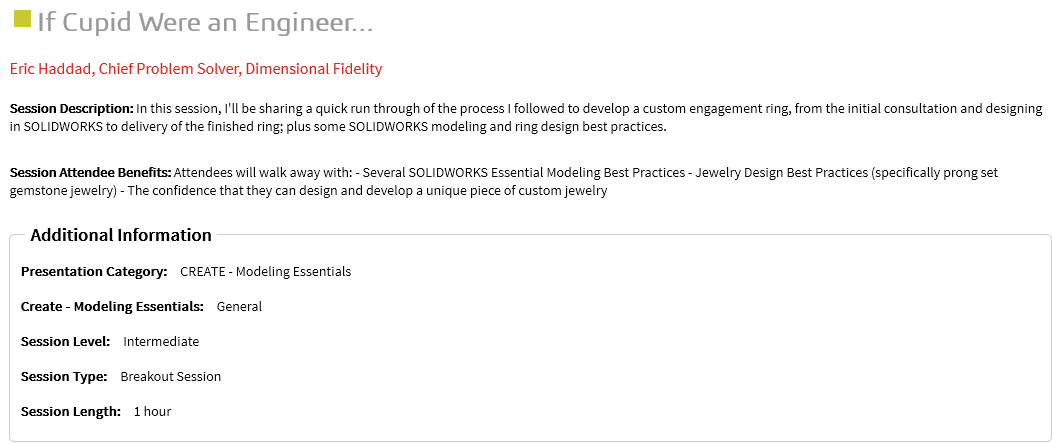Click the "Session Level:" label
This screenshot has height=444, width=1052.
point(65,342)
